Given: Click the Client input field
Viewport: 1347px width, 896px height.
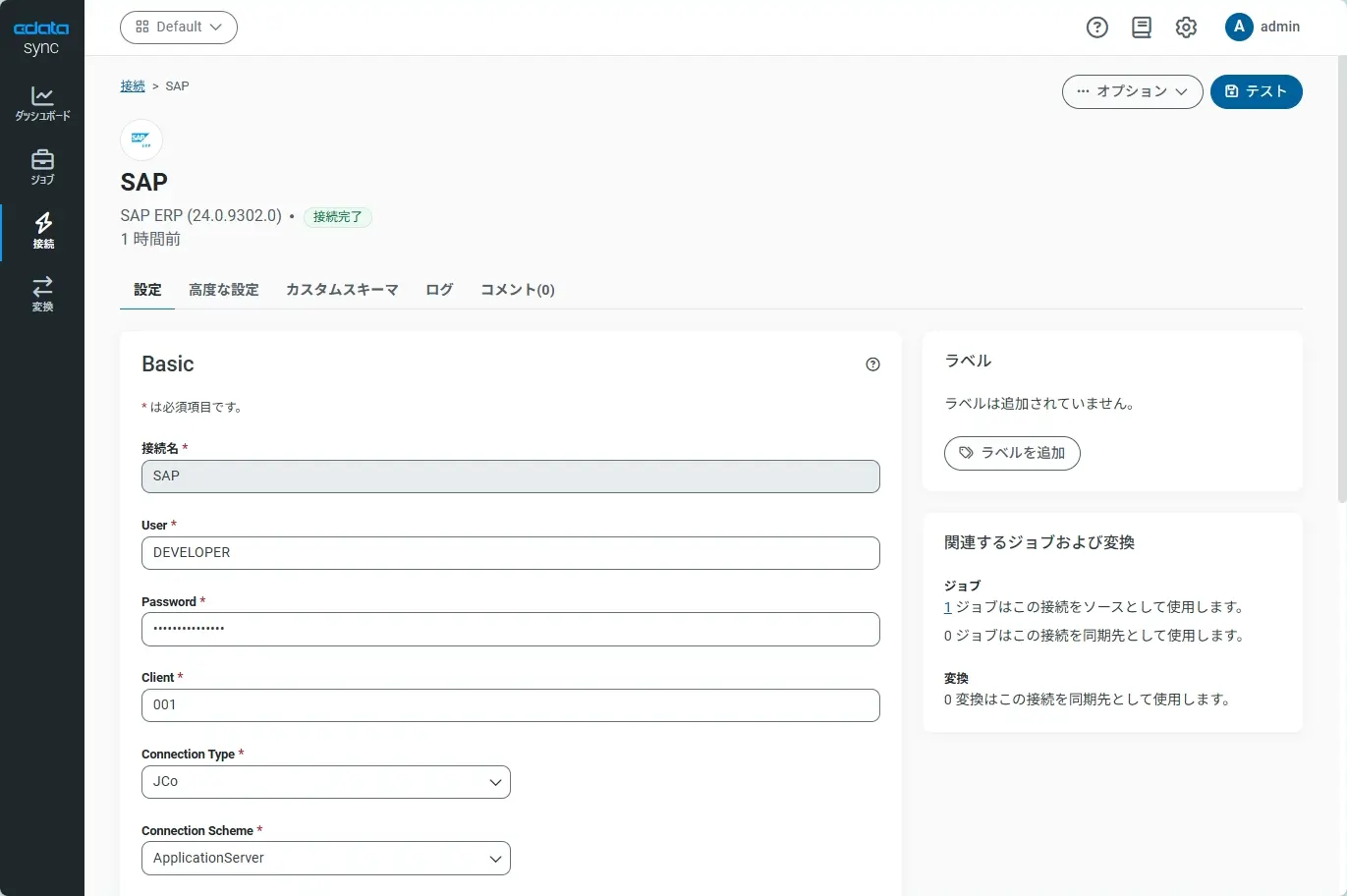Looking at the screenshot, I should (510, 705).
